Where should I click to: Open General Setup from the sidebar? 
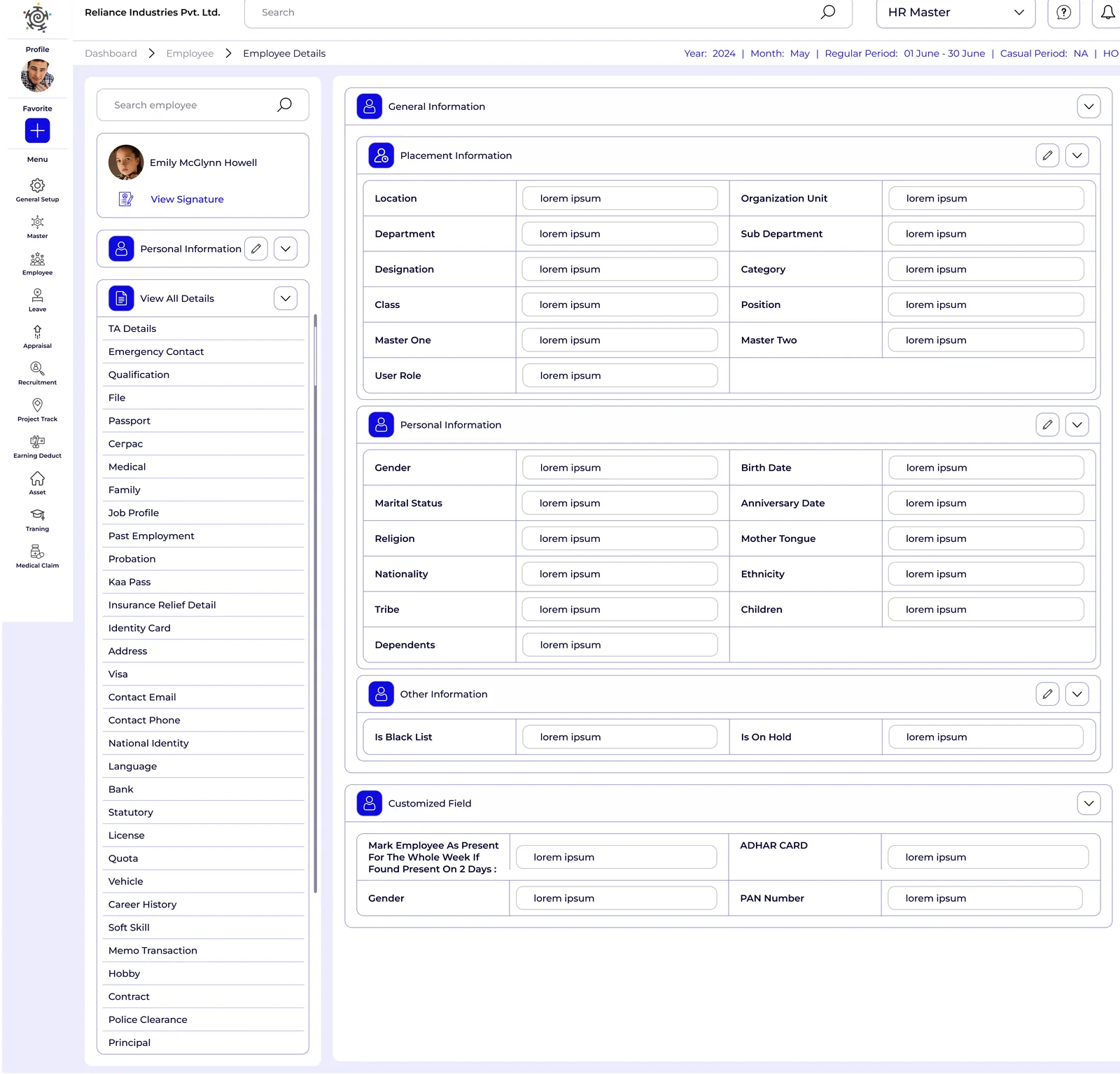pos(37,190)
